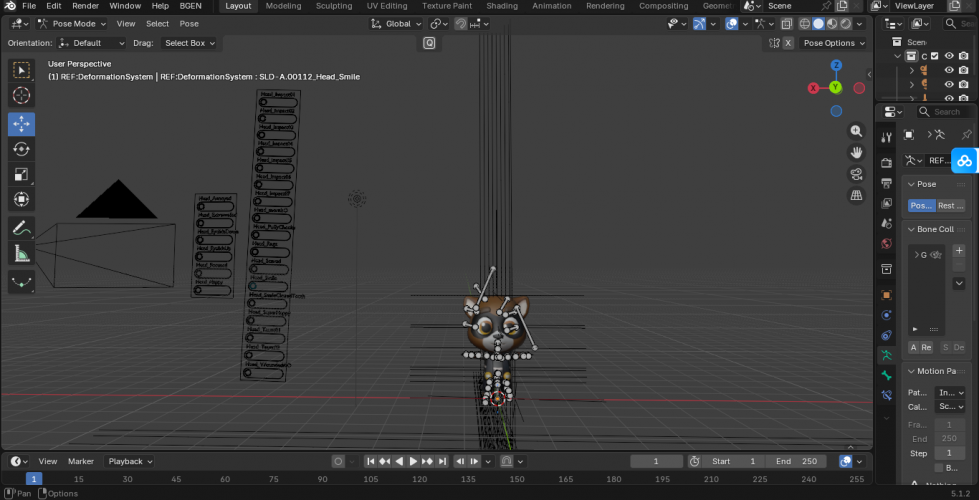
Task: Select the Annotate pencil tool
Action: (21, 228)
